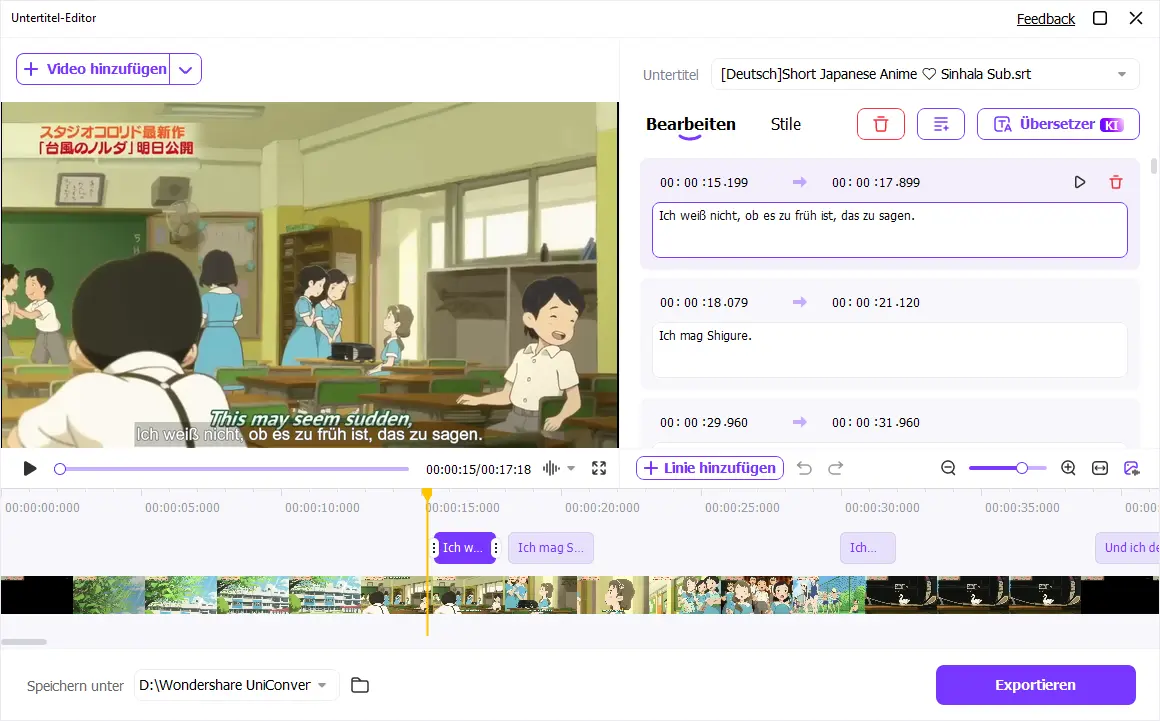Delete the 00:00:15.199 subtitle entry

coord(1116,182)
